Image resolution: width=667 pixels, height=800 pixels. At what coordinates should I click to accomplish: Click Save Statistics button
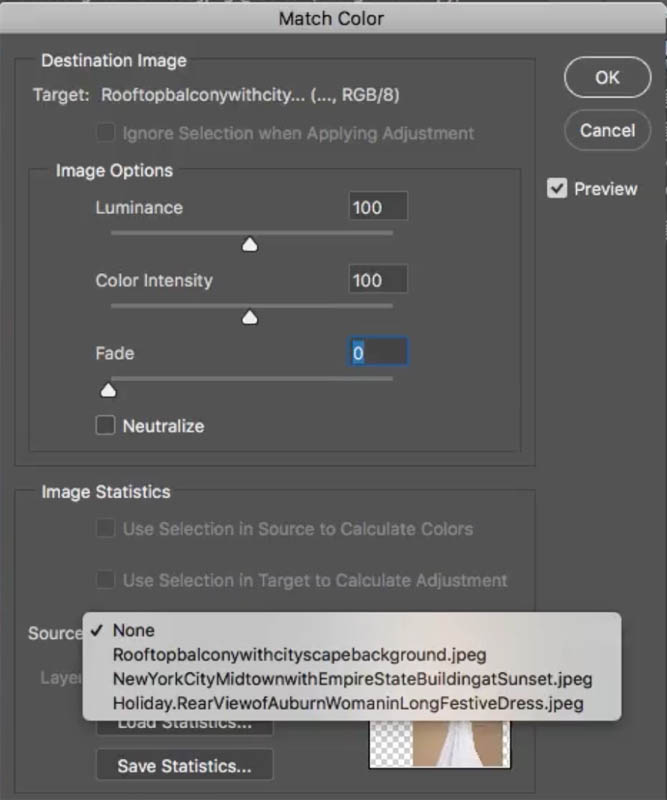click(184, 765)
